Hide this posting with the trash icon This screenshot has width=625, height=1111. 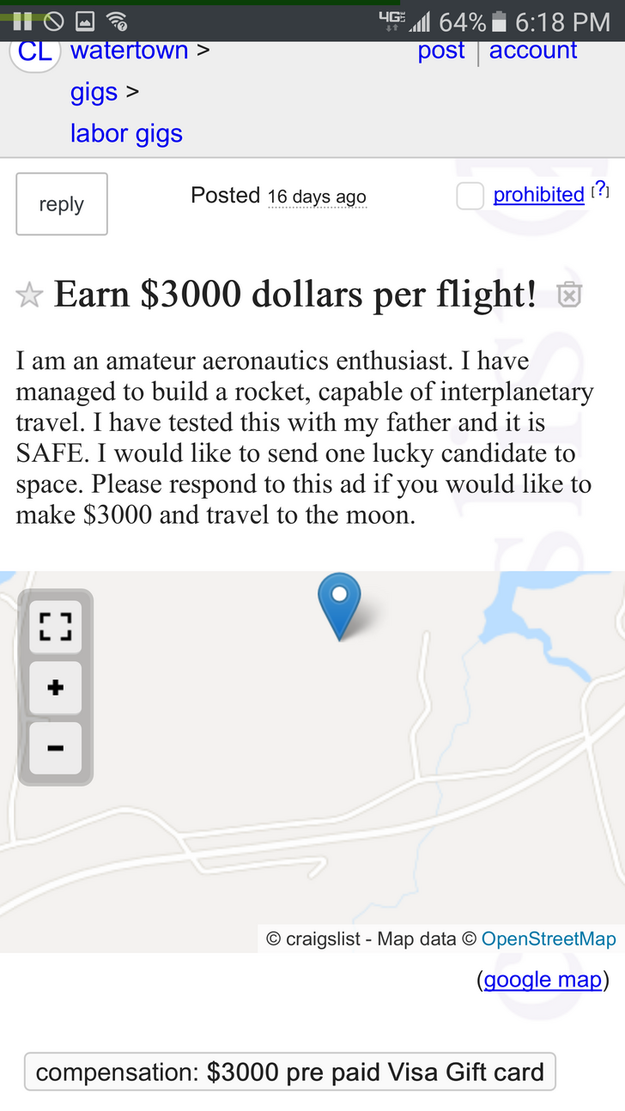(x=569, y=295)
